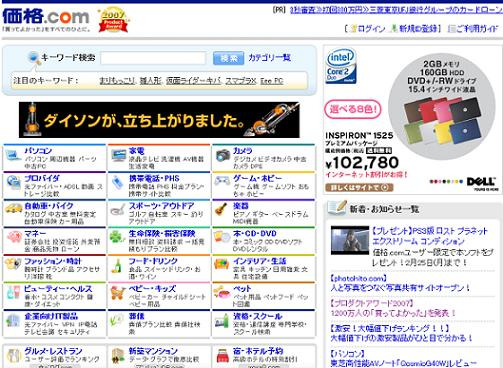Click the 資格・スクール category icon
503x368 pixels.
[x=222, y=321]
